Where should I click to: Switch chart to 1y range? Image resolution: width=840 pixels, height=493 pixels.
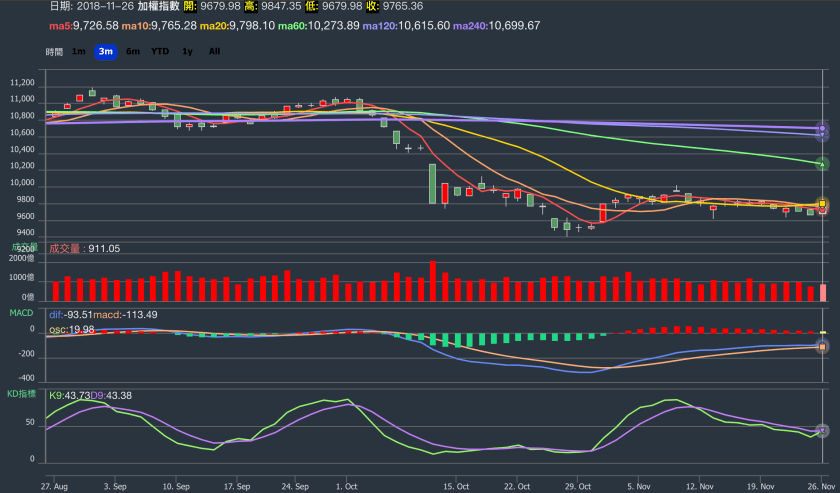pyautogui.click(x=187, y=51)
